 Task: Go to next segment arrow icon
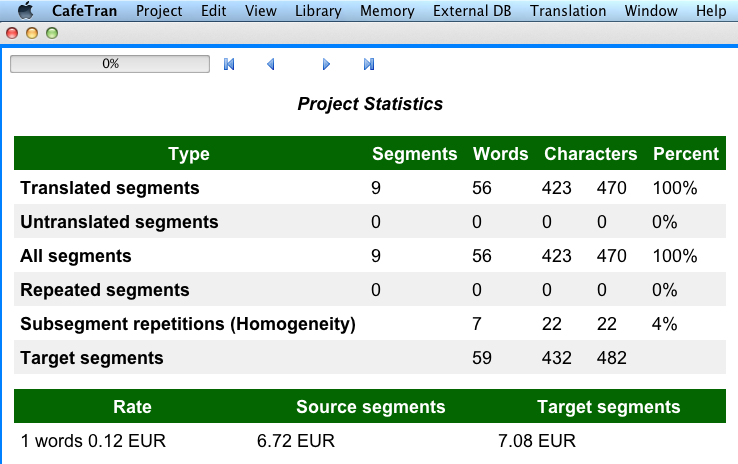[x=326, y=64]
